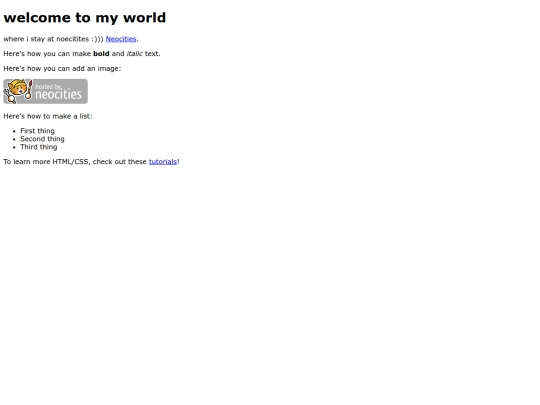The image size is (540, 405).
Task: Click the 'welcome to my world' heading
Action: click(85, 18)
